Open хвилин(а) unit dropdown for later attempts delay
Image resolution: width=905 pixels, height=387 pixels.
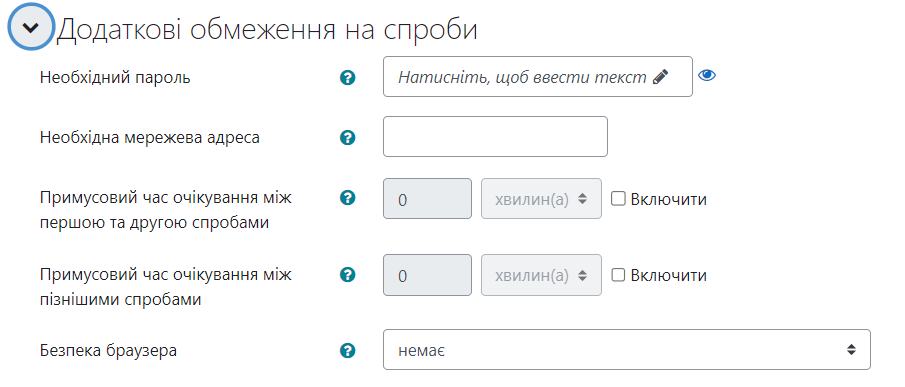click(x=541, y=275)
